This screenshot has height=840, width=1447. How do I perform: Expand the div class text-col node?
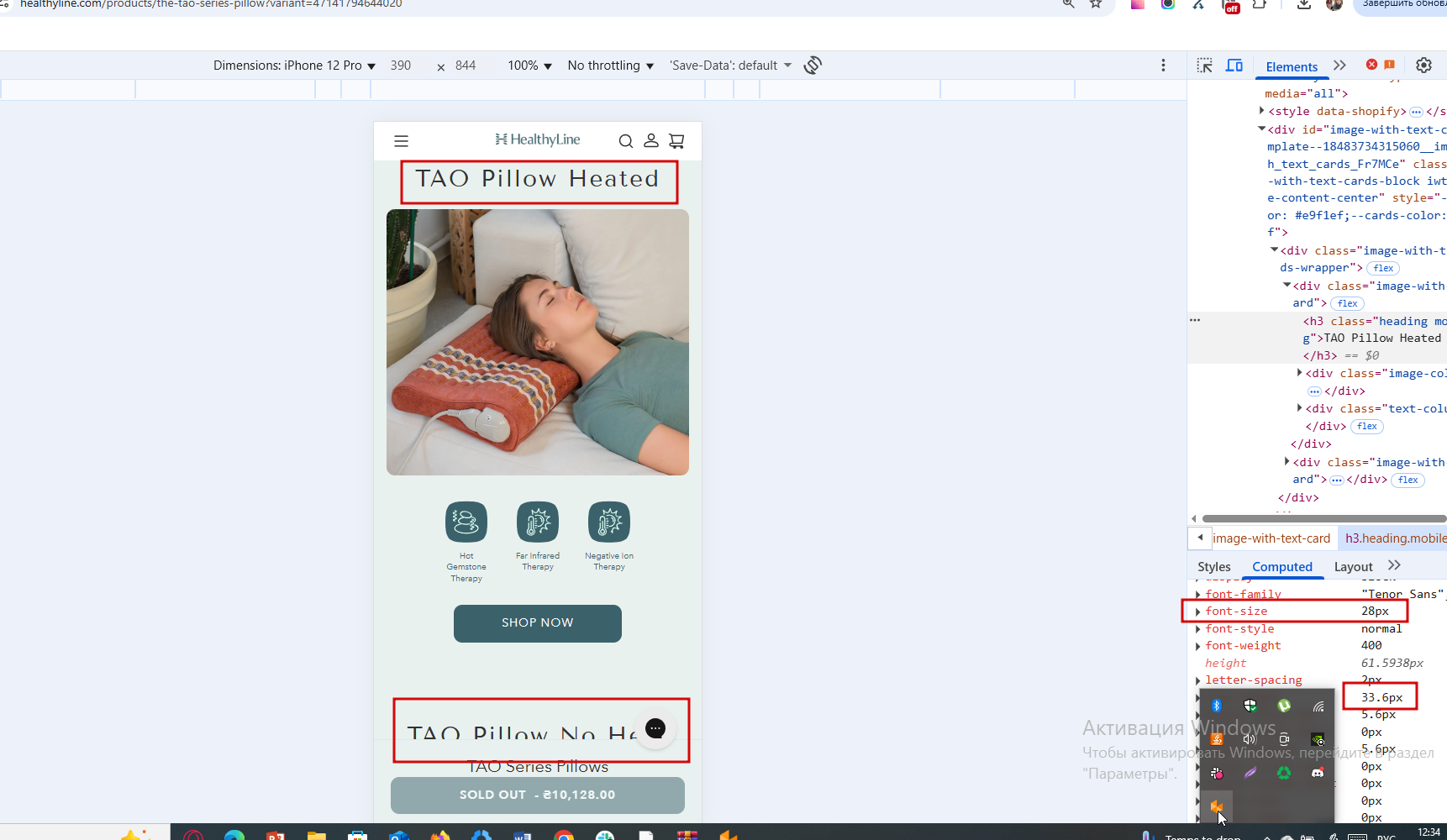[x=1300, y=408]
